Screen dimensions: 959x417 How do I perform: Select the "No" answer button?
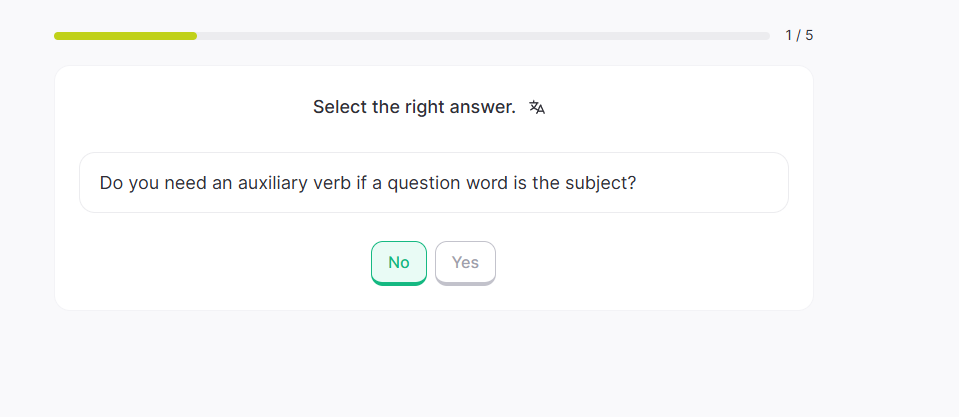click(399, 263)
